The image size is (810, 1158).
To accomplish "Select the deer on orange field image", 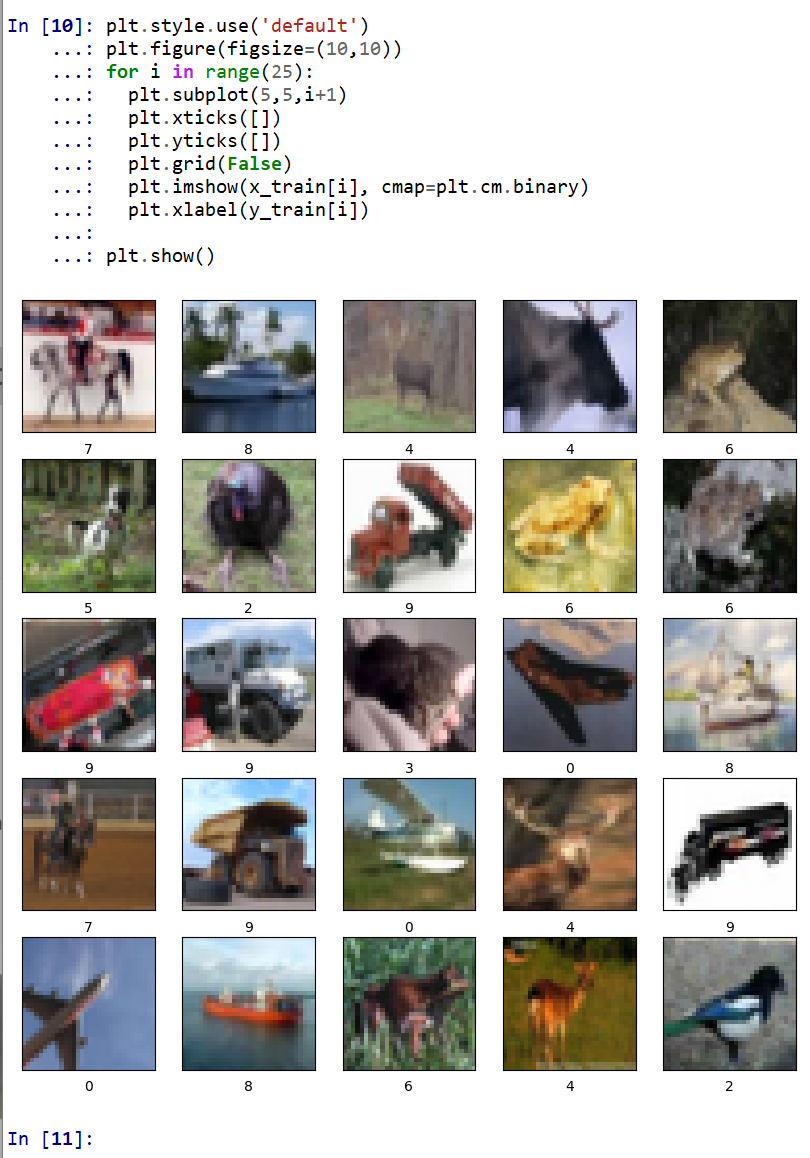I will coord(569,1004).
